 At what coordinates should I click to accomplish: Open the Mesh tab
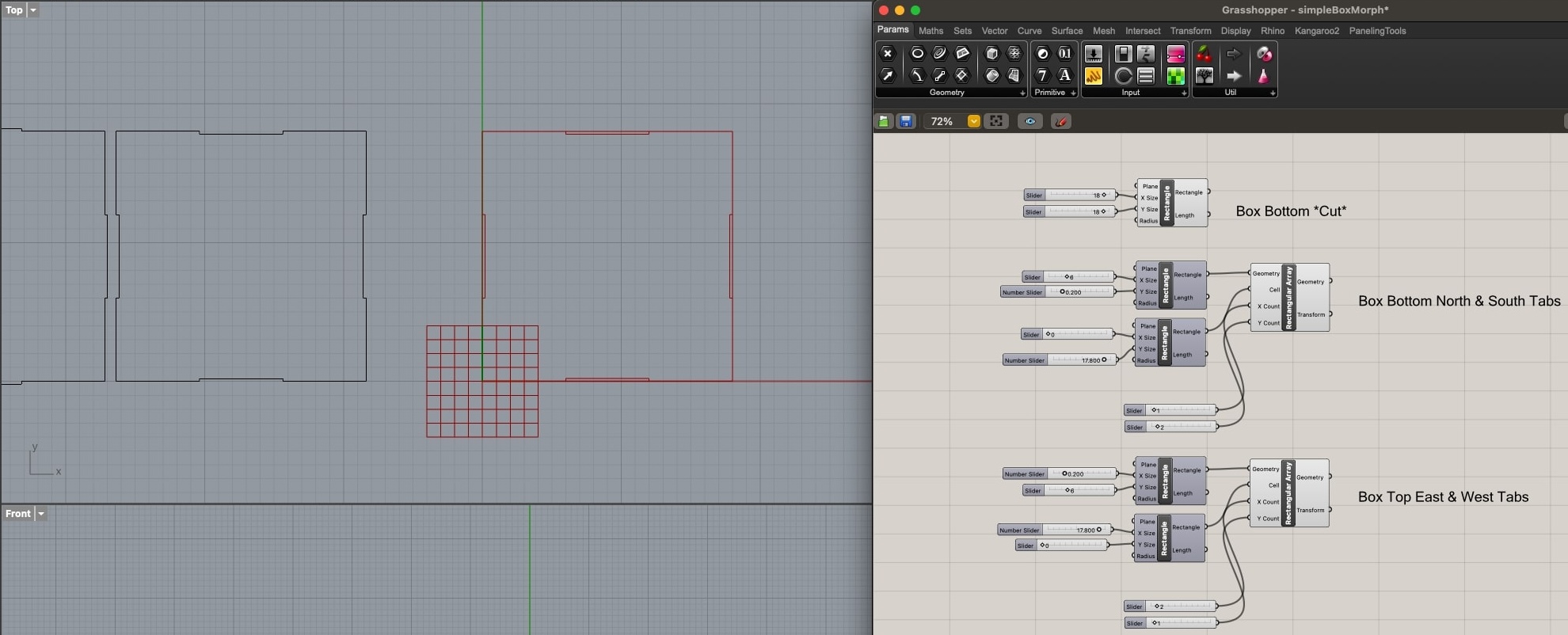1103,31
